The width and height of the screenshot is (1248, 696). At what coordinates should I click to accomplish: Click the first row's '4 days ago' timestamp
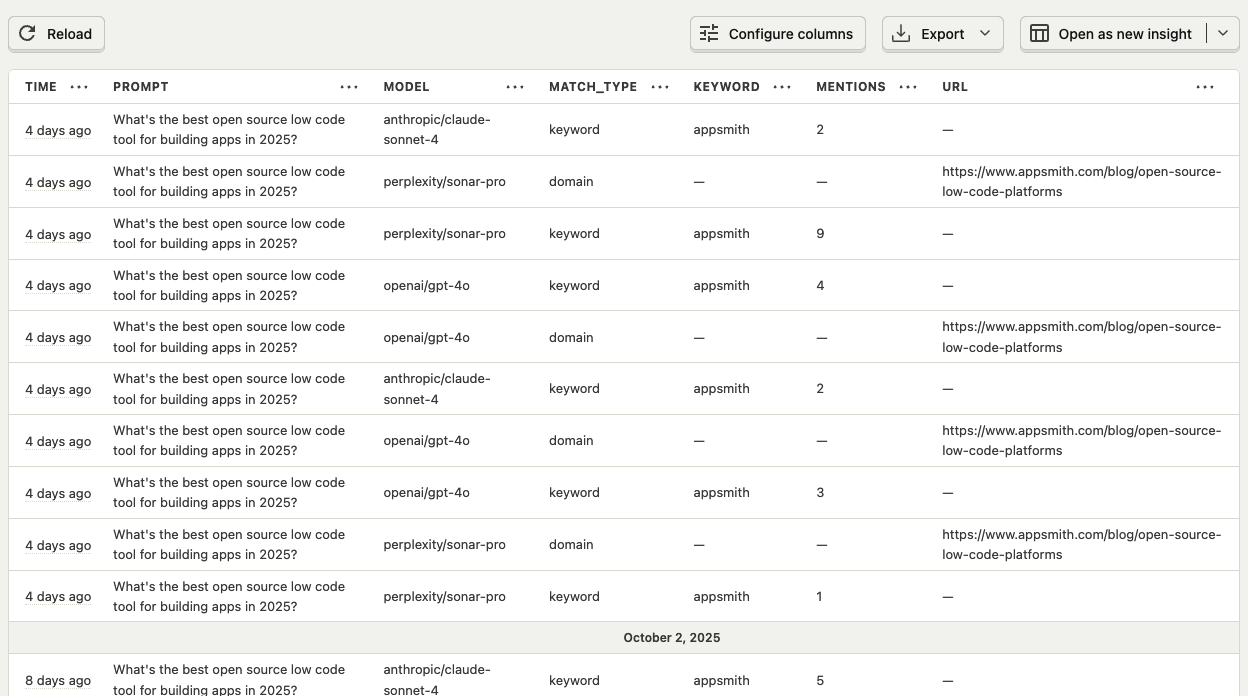[x=58, y=131]
